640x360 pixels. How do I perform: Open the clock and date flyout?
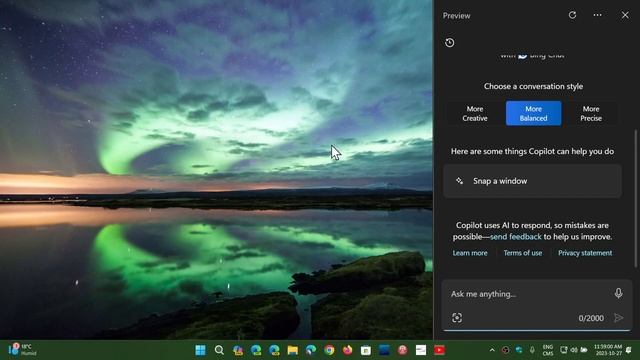point(608,350)
